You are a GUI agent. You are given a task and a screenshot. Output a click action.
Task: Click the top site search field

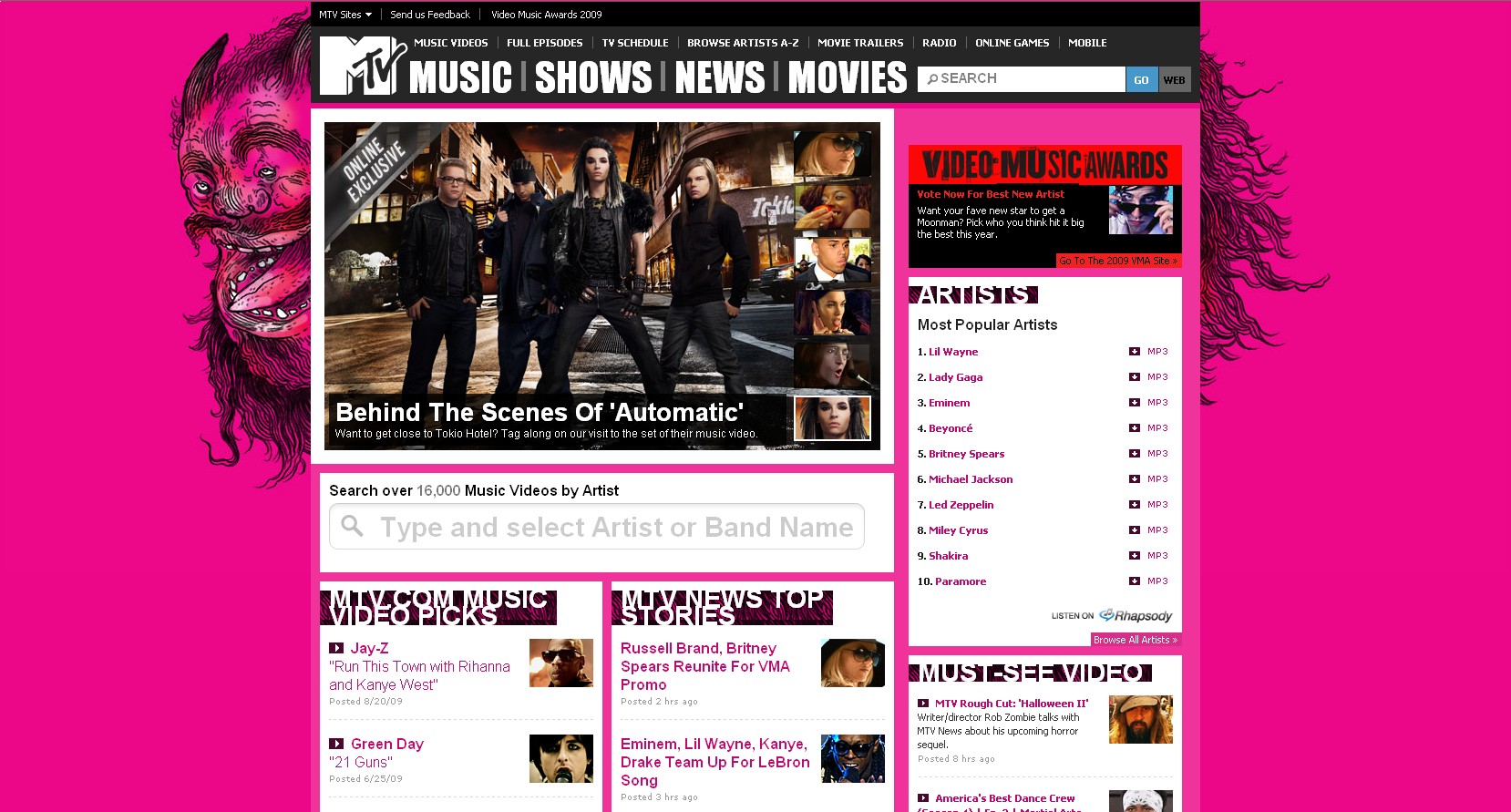click(x=1021, y=79)
